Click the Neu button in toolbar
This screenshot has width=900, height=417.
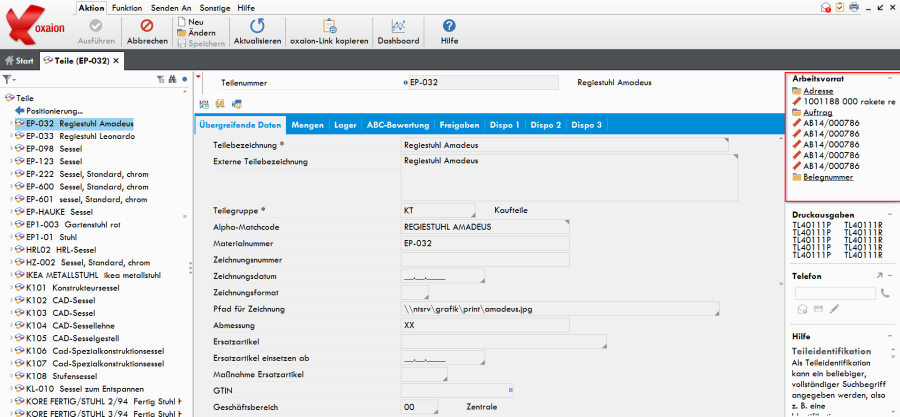coord(190,21)
